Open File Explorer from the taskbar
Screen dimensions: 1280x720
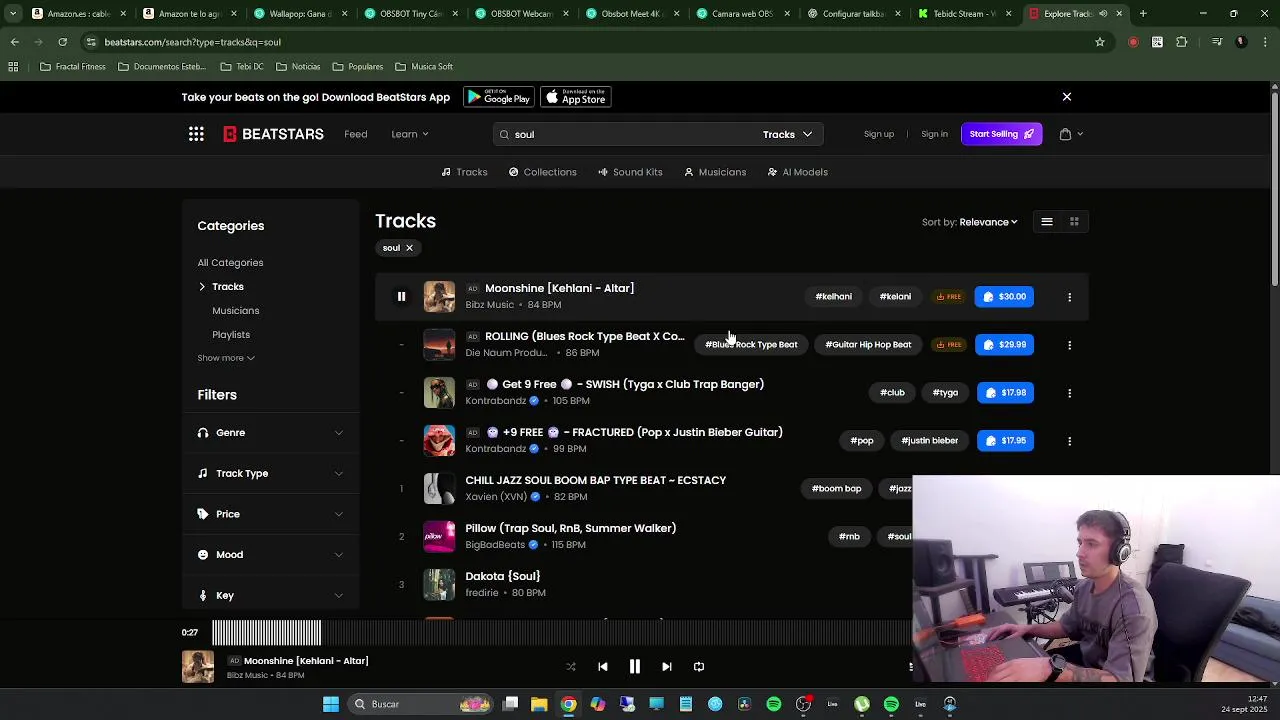[x=539, y=705]
